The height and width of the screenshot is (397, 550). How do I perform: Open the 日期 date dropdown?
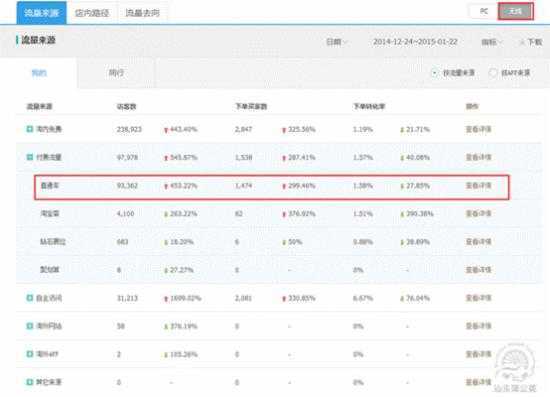pyautogui.click(x=336, y=42)
